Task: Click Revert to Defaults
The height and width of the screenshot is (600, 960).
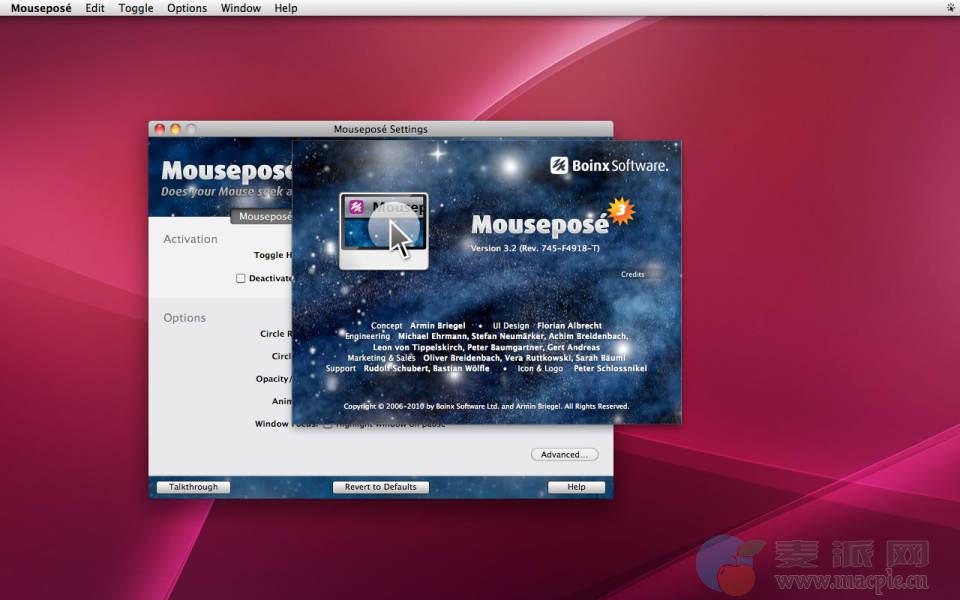Action: click(x=380, y=487)
